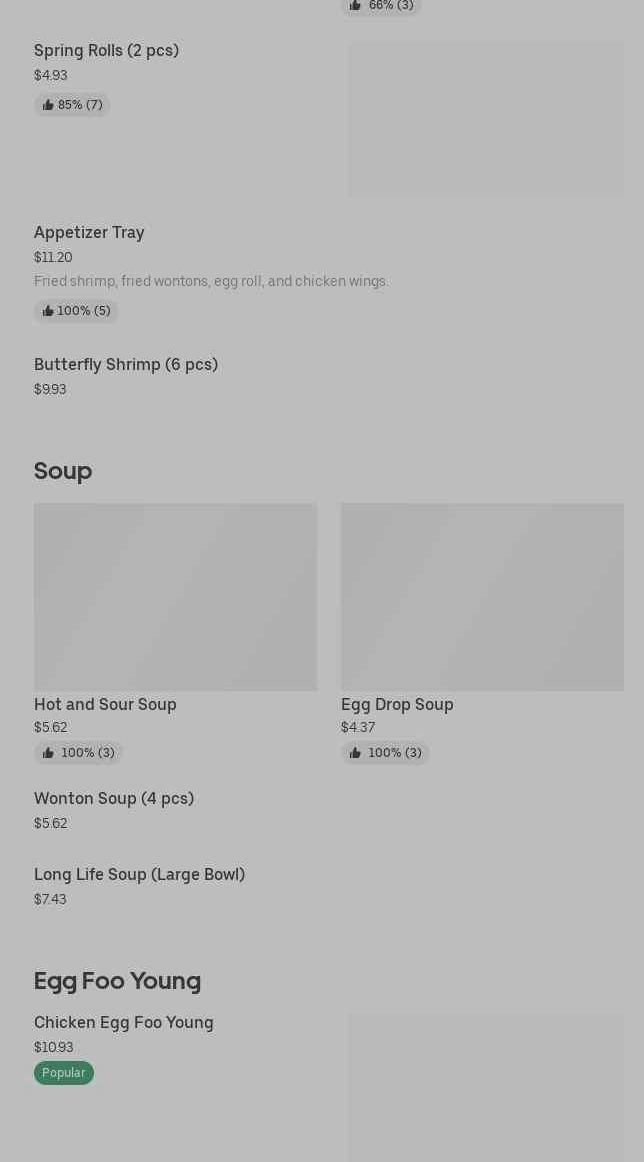Open the Hot and Sour Soup title
The width and height of the screenshot is (644, 1162).
pos(105,705)
